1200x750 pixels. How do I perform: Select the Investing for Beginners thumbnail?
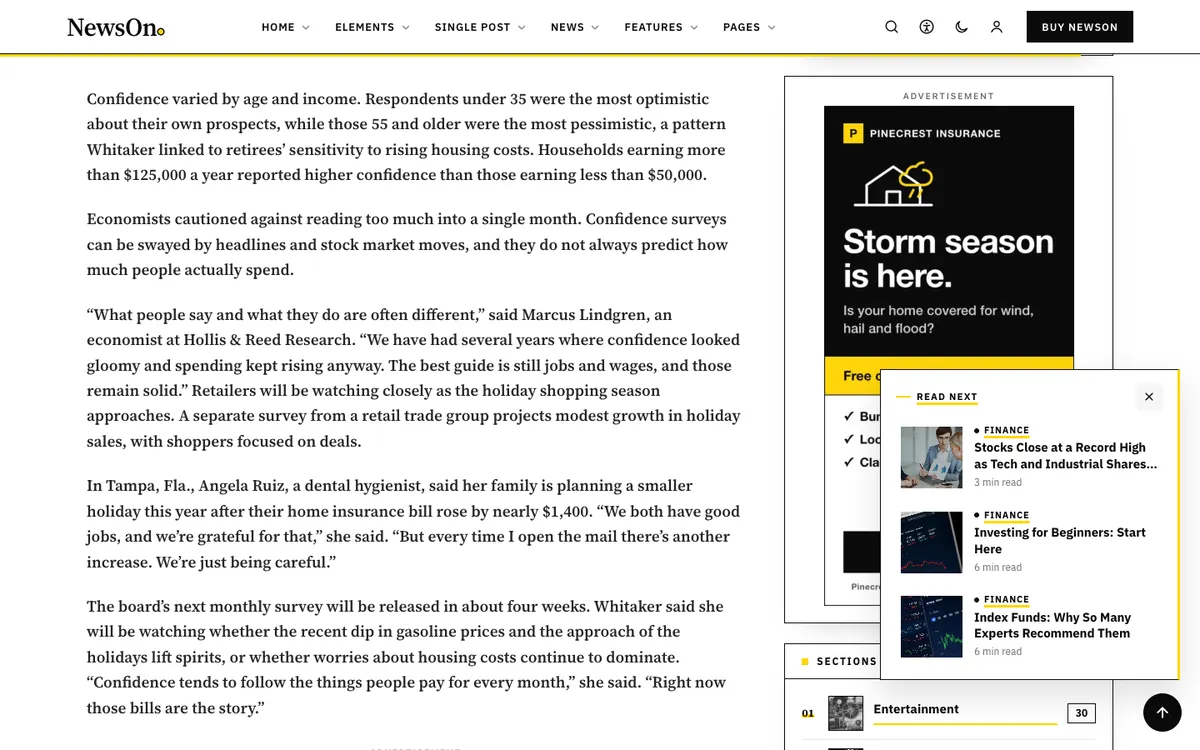pos(931,542)
